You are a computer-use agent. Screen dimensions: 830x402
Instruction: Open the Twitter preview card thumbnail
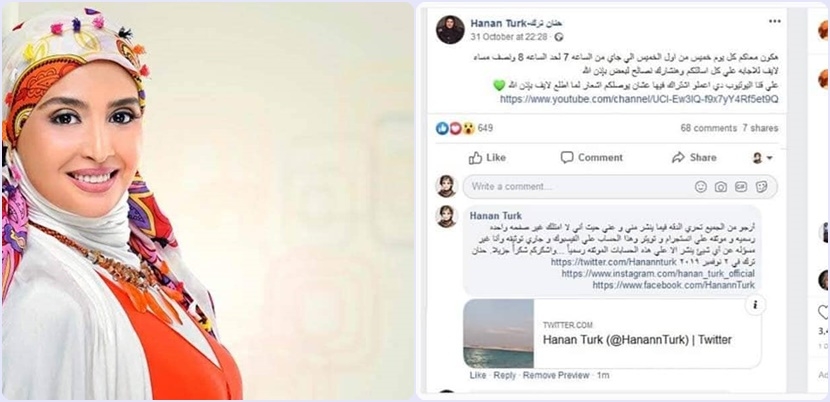498,333
